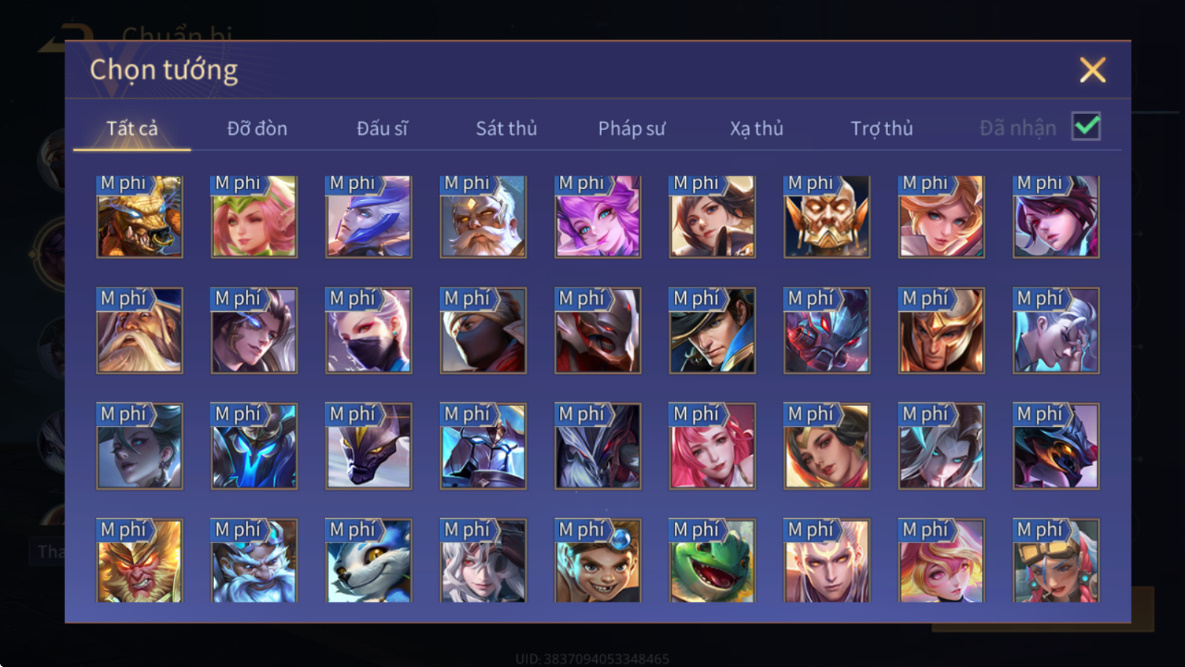Choose the monkey king hero portrait
Screen dimensions: 1185x667
pos(139,560)
